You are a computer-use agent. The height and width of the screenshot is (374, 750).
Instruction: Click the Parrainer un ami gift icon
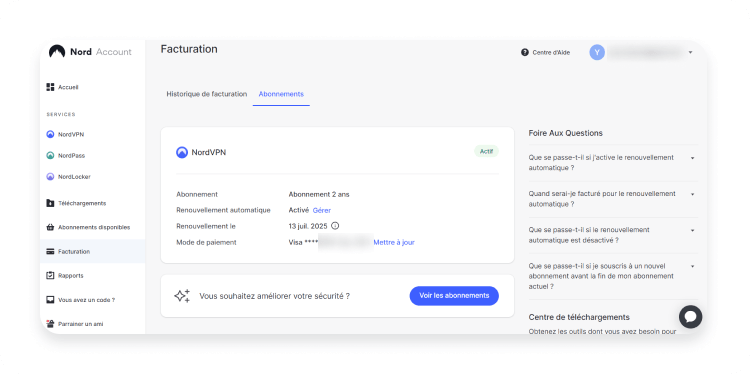click(50, 324)
